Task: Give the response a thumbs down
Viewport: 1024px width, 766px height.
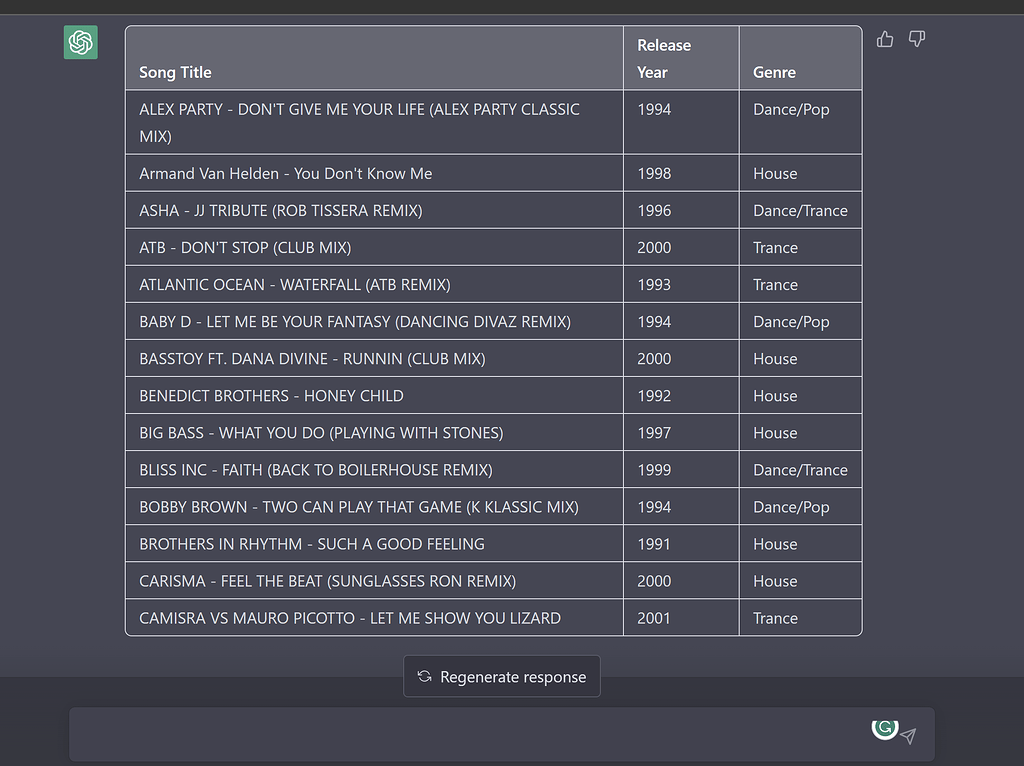Action: click(x=917, y=38)
